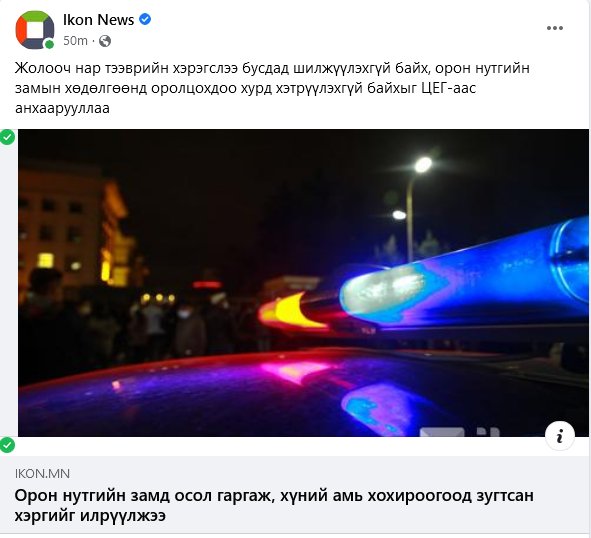Click the globe public audience icon
This screenshot has width=591, height=538.
tap(105, 41)
